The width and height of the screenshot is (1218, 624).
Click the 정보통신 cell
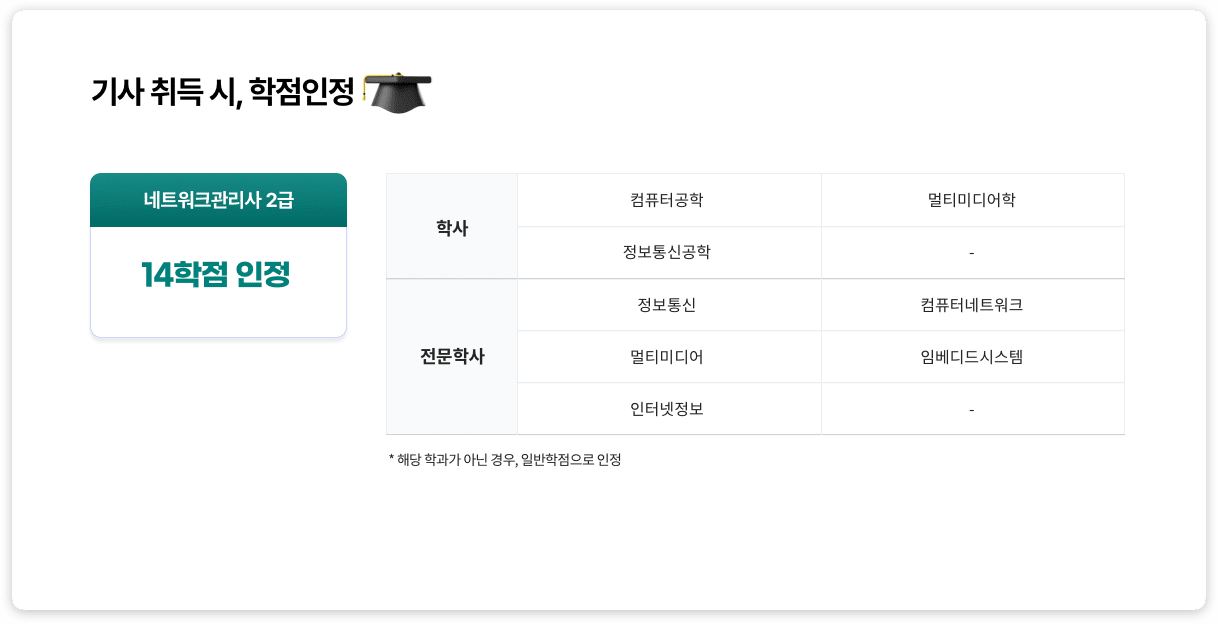[667, 305]
